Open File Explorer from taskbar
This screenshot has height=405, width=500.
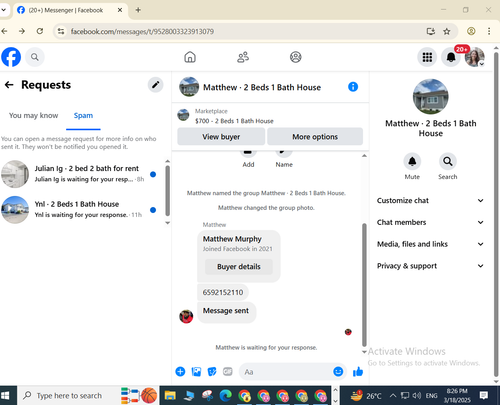[x=170, y=396]
